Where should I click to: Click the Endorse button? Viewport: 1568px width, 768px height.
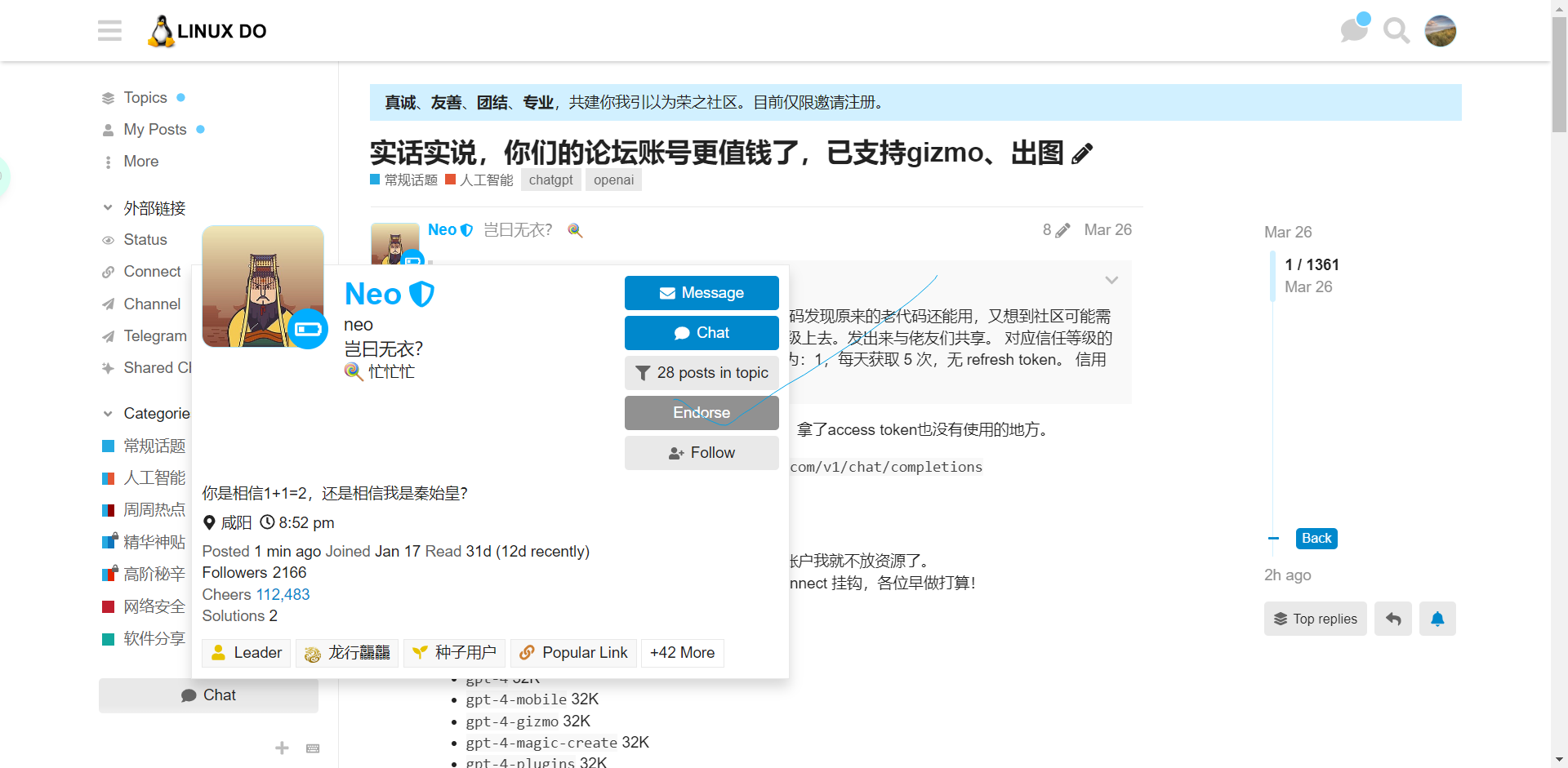pyautogui.click(x=702, y=413)
